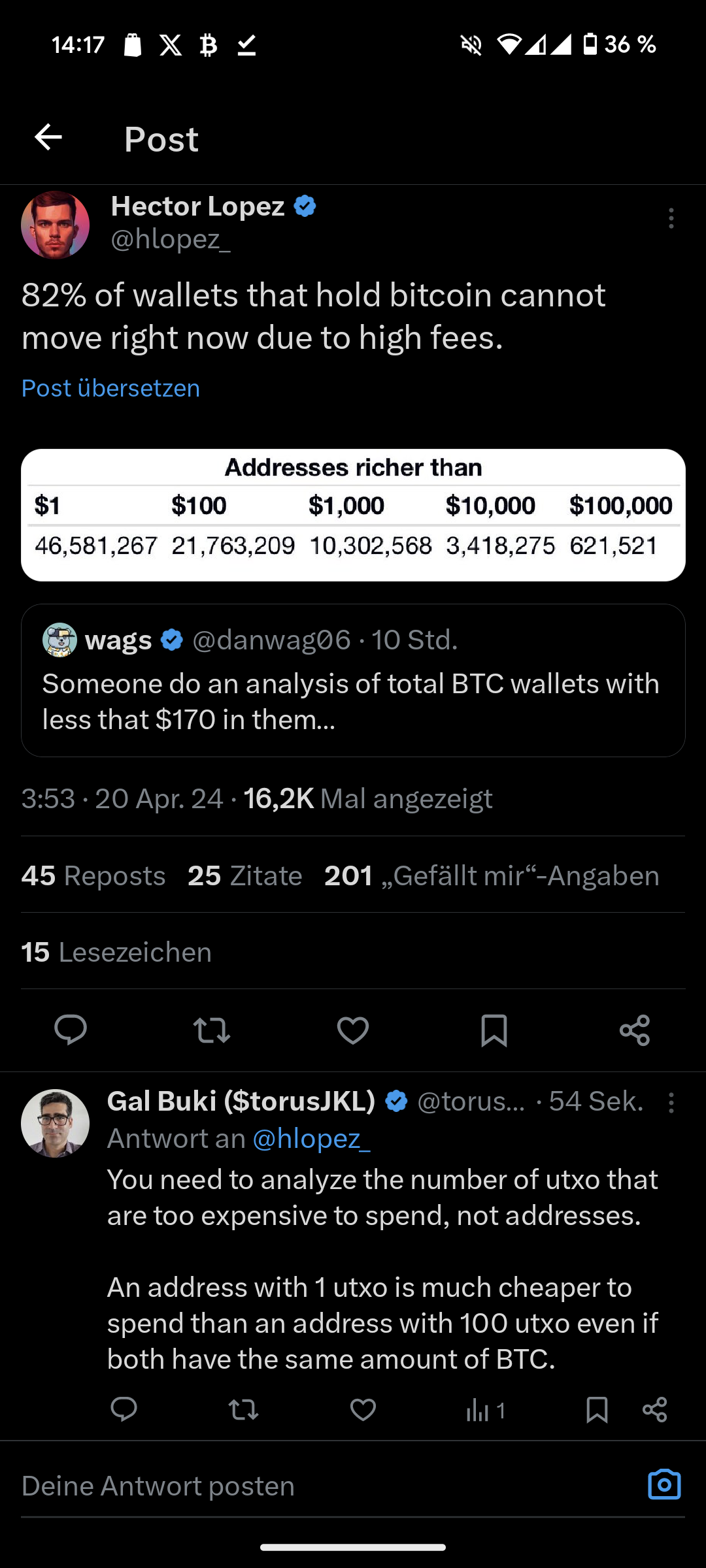Tap the share icon under main post

(635, 1030)
